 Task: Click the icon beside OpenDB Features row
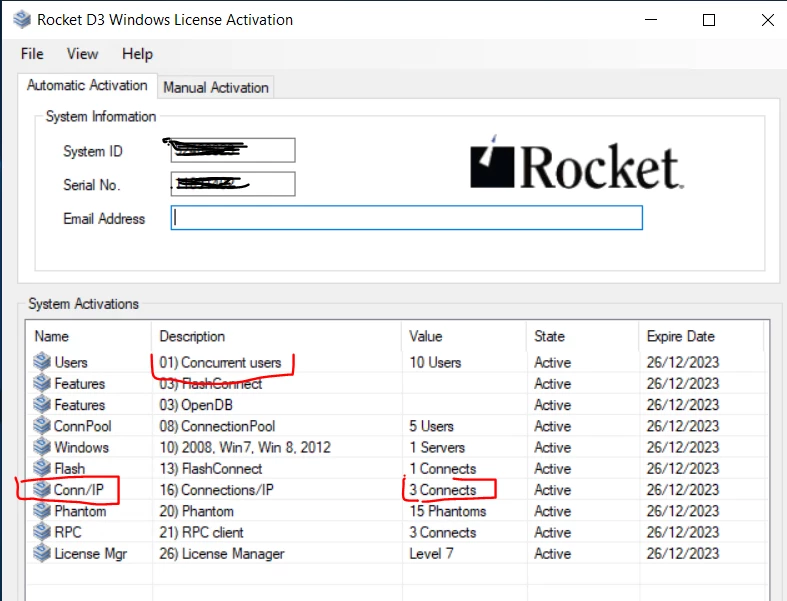(x=42, y=404)
